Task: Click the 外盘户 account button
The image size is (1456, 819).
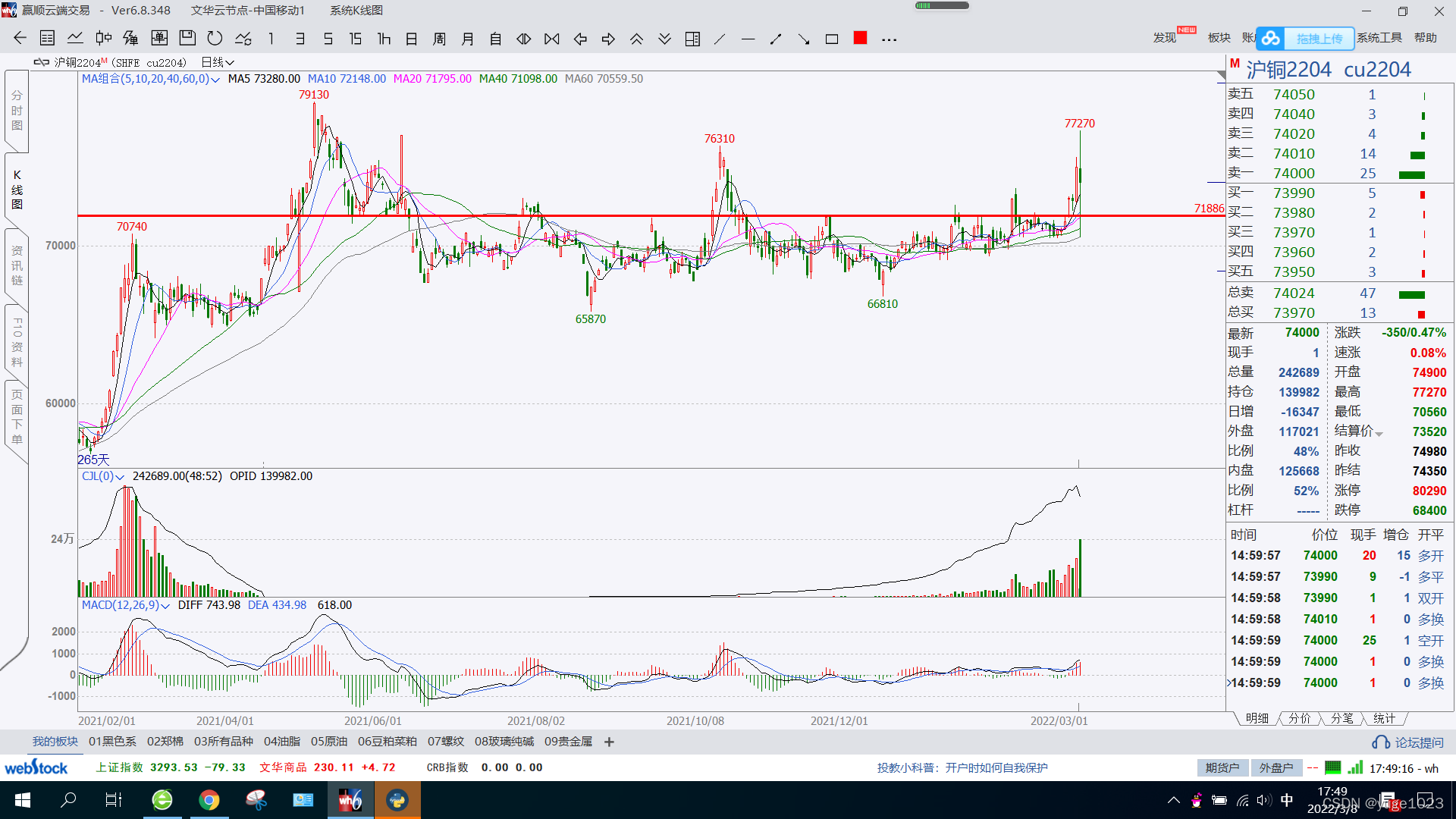Action: tap(1276, 768)
